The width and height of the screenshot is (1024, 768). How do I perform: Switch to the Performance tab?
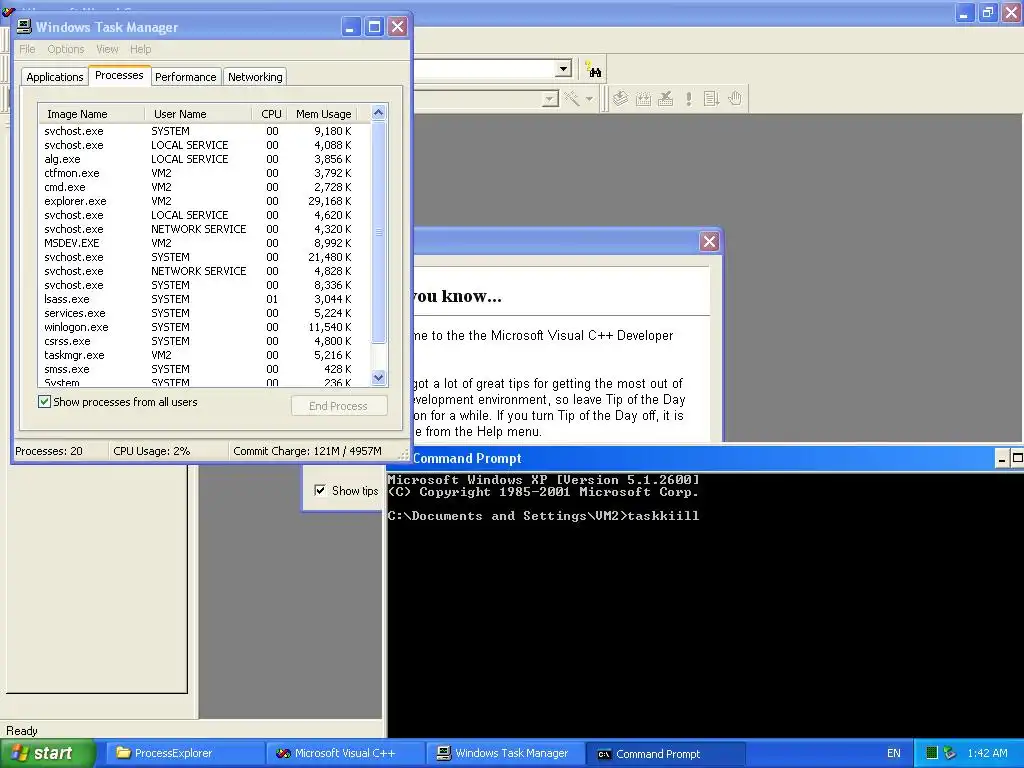(x=185, y=76)
